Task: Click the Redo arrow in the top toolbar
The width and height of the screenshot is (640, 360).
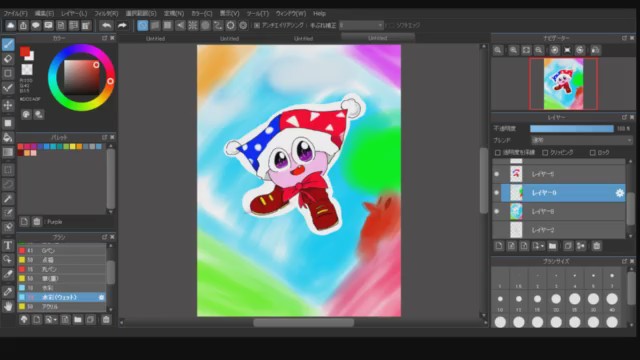Action: pyautogui.click(x=122, y=25)
